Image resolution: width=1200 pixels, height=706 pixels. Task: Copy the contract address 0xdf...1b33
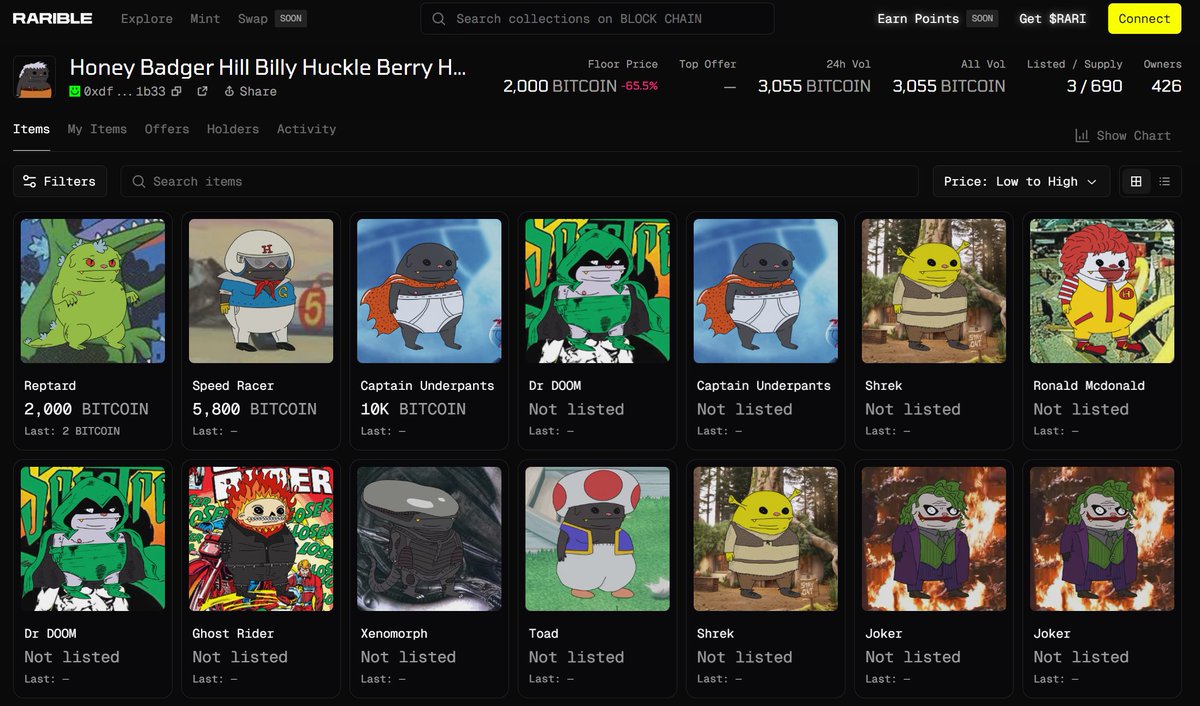tap(176, 91)
